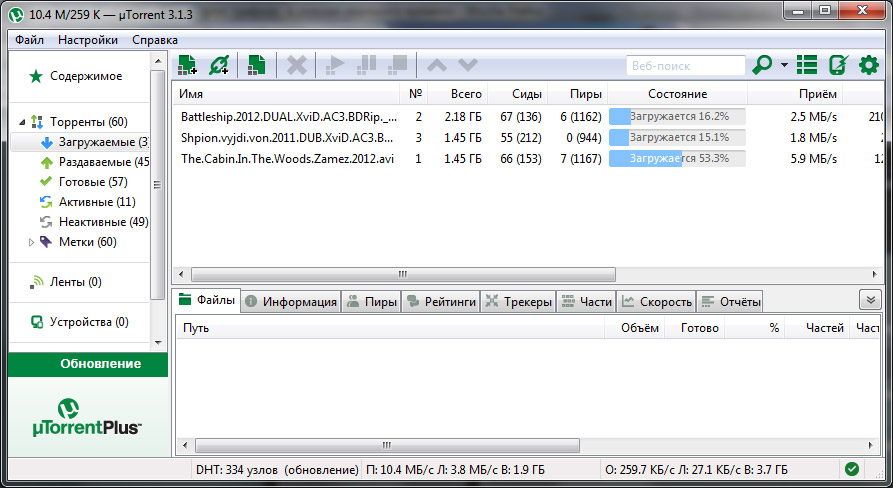
Task: Click the green network status check icon
Action: (x=852, y=469)
